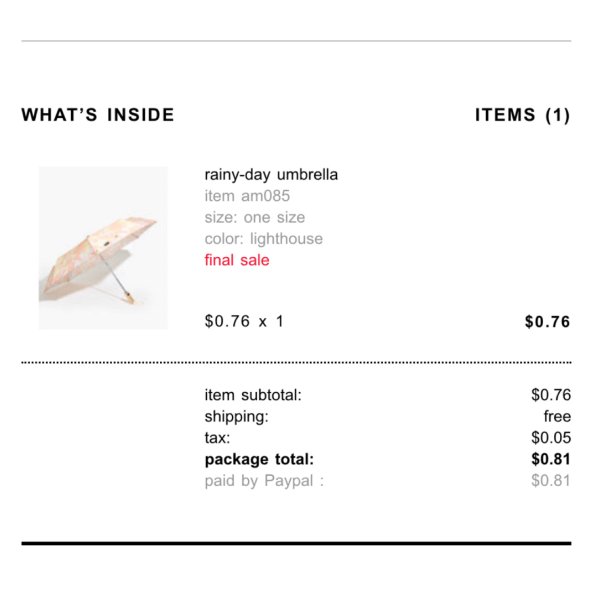
Task: Click the item subtotal label
Action: (x=253, y=395)
